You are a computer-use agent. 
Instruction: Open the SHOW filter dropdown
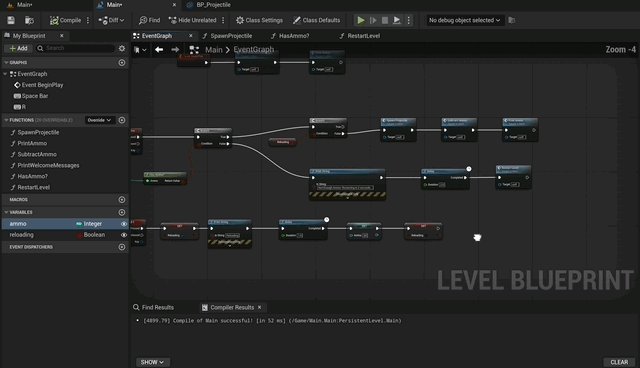coord(152,362)
